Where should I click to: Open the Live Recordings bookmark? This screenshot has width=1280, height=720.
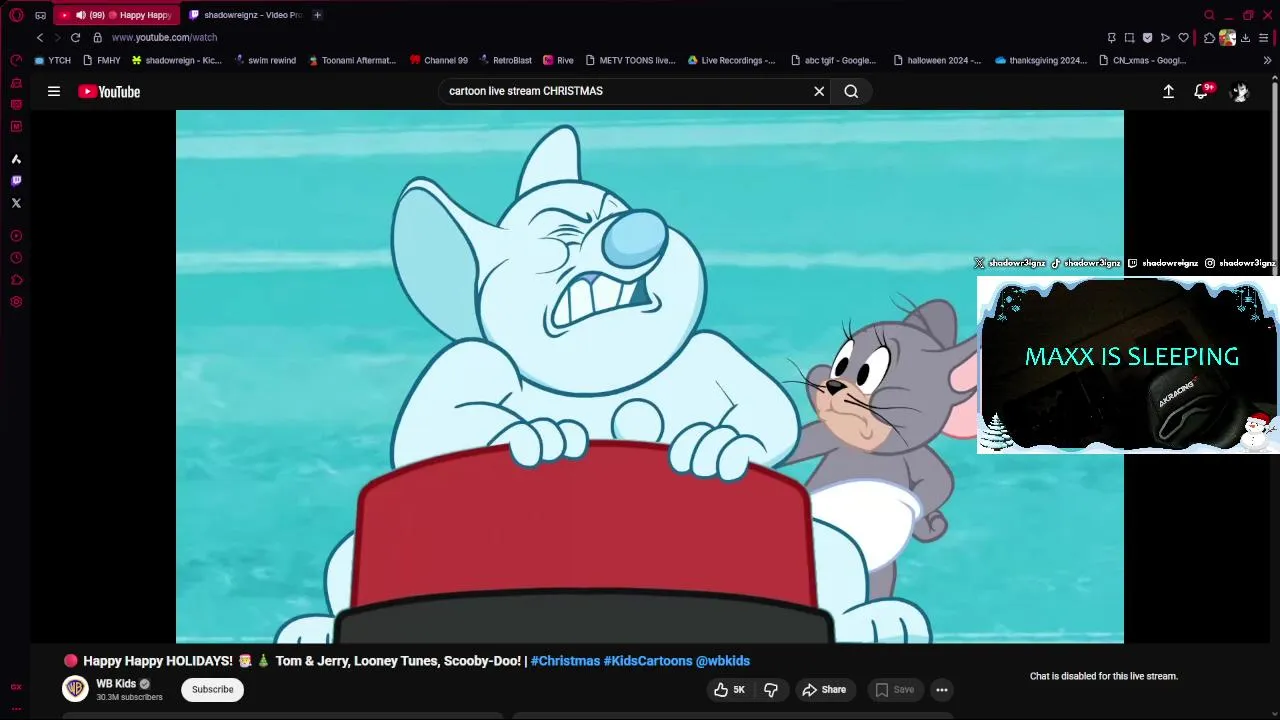(x=731, y=60)
